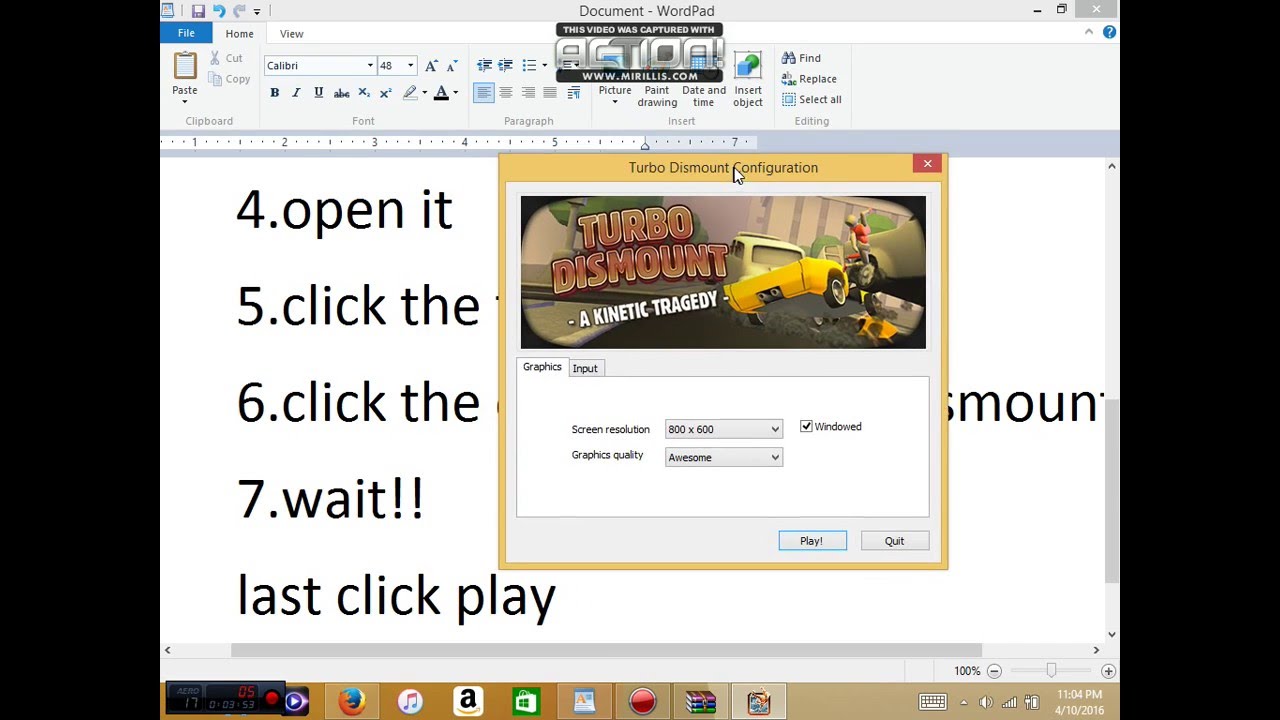The image size is (1280, 720).
Task: Click the zoom out minus button
Action: (x=994, y=671)
